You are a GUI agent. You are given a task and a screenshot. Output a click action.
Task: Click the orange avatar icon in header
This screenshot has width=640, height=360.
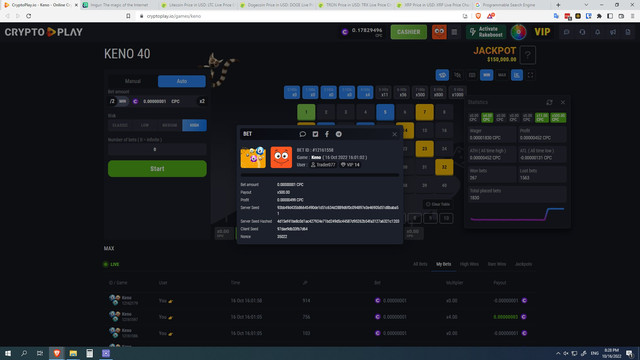439,32
